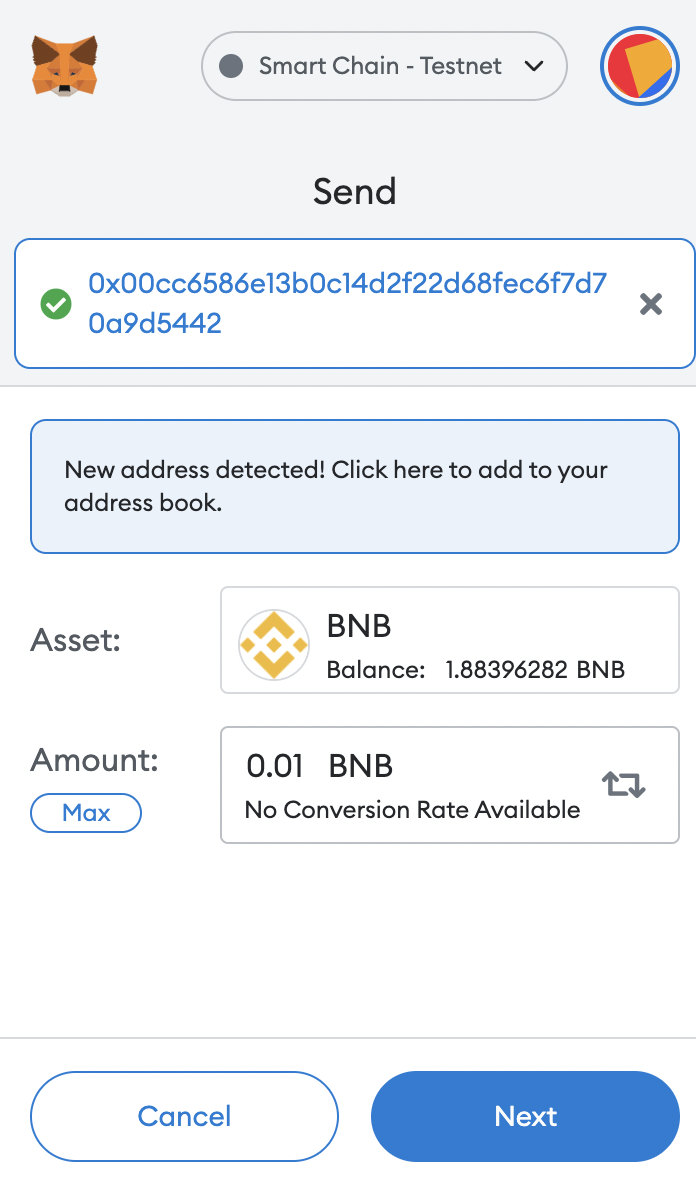Switch amount currency with swap arrows
The height and width of the screenshot is (1190, 696).
(624, 784)
